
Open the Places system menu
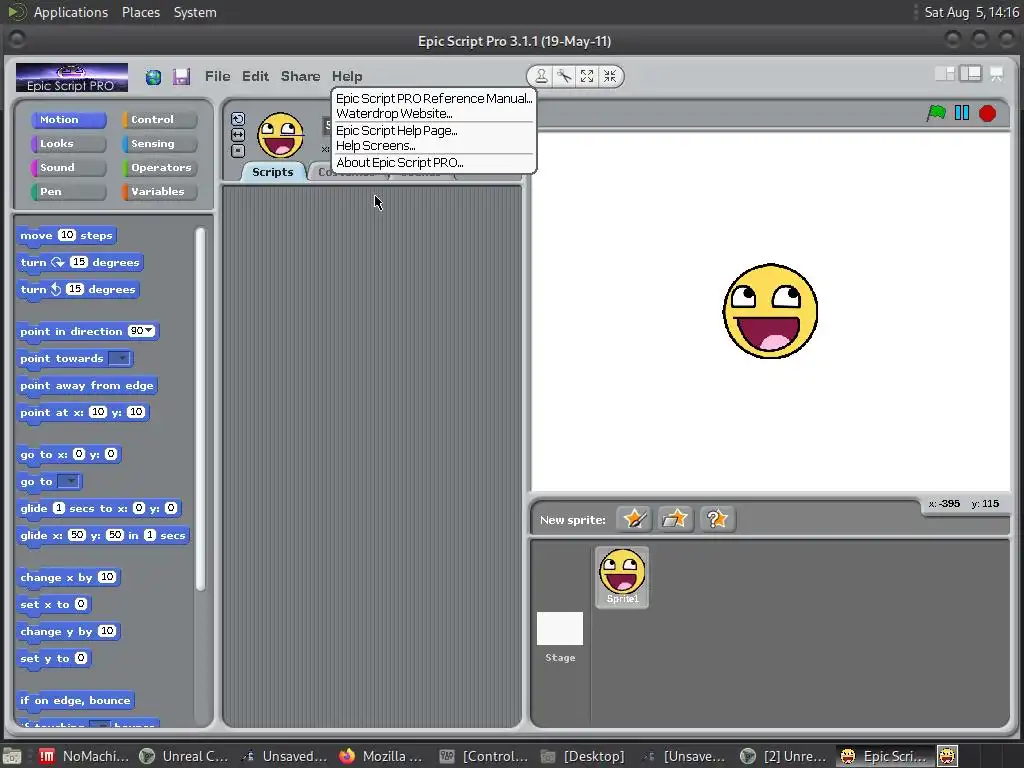(x=141, y=12)
